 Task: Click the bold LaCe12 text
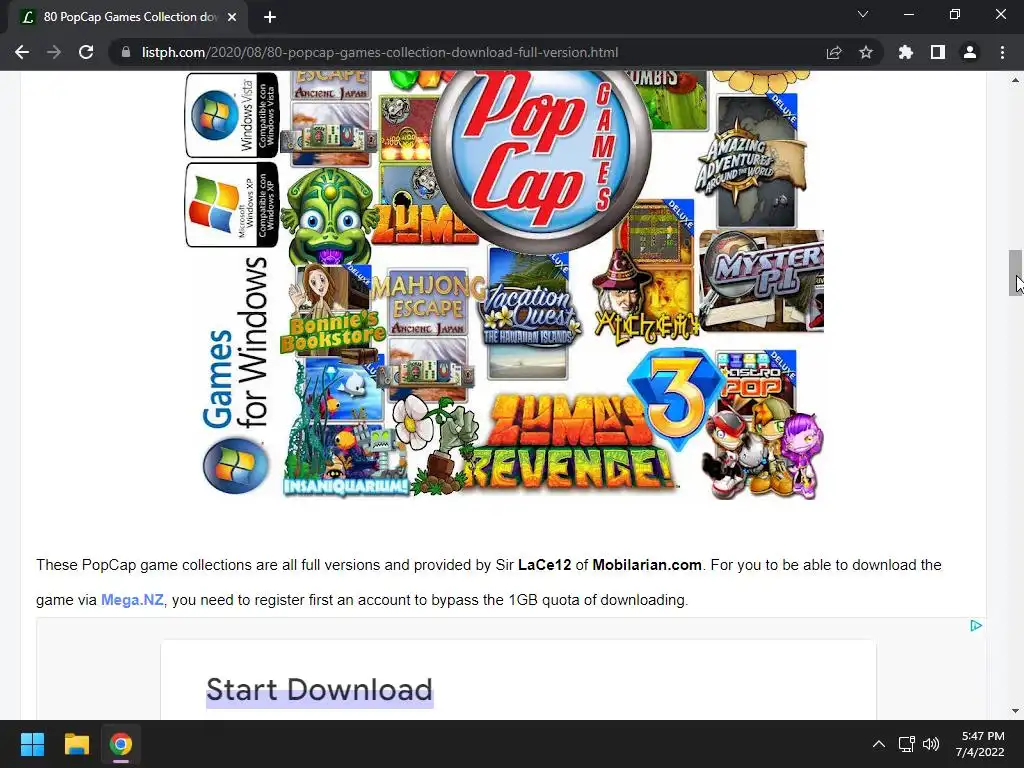click(x=545, y=565)
